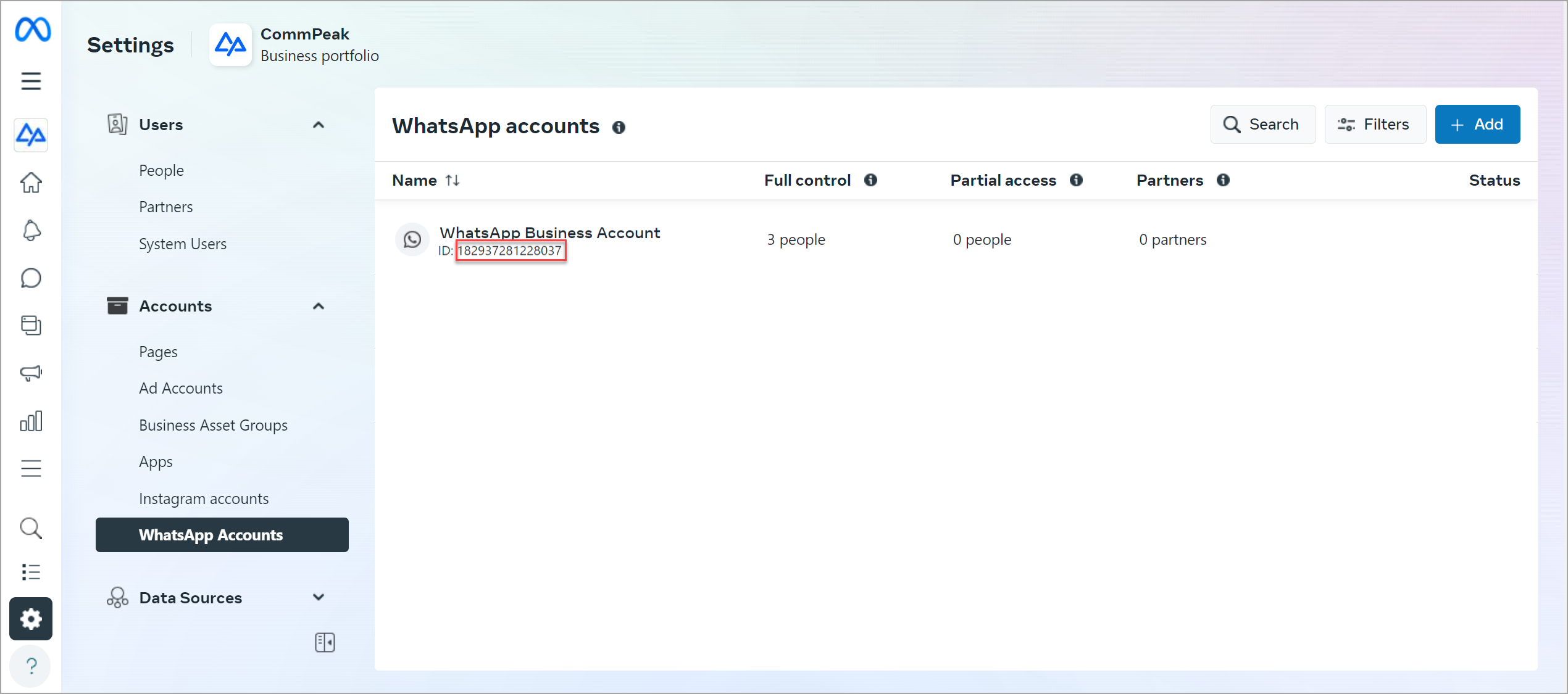Open the ads megaphone icon

coord(31,373)
